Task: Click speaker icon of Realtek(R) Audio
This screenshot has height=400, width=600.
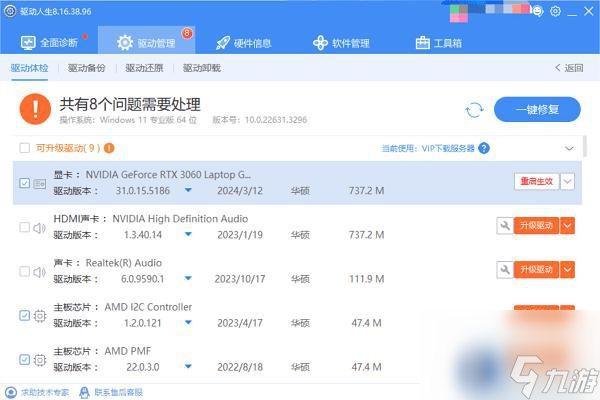Action: pos(39,272)
